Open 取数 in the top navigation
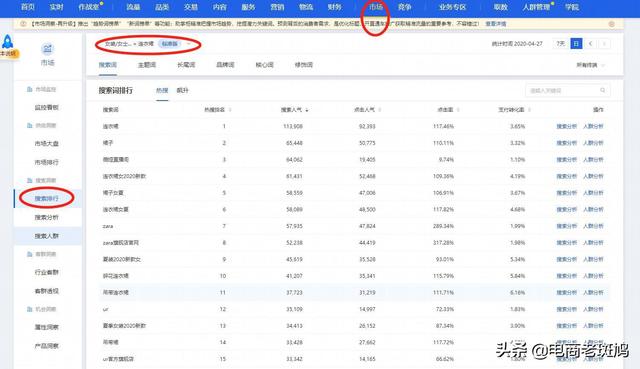 (x=500, y=7)
